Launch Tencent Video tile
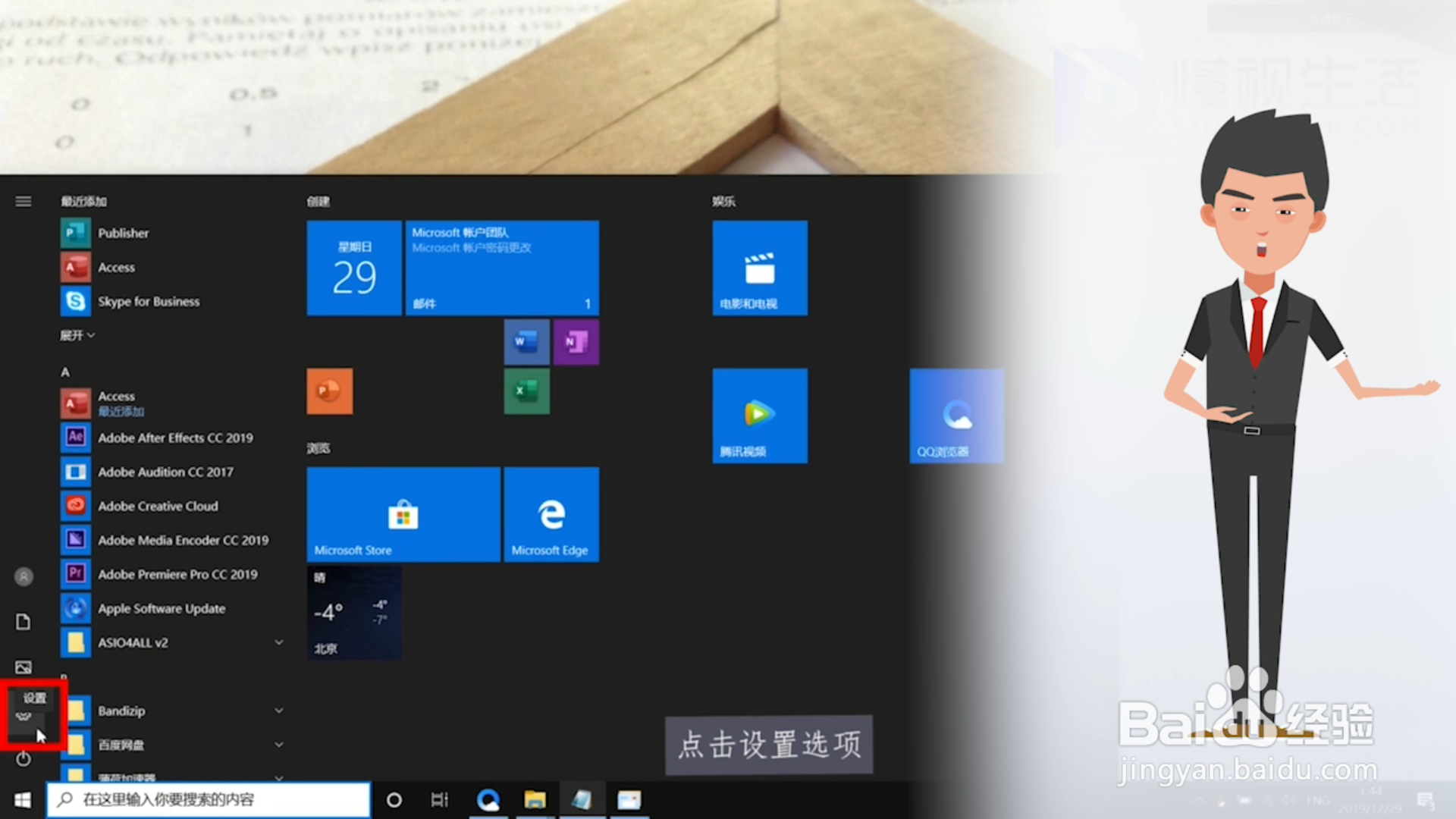Viewport: 1456px width, 819px height. pyautogui.click(x=759, y=416)
